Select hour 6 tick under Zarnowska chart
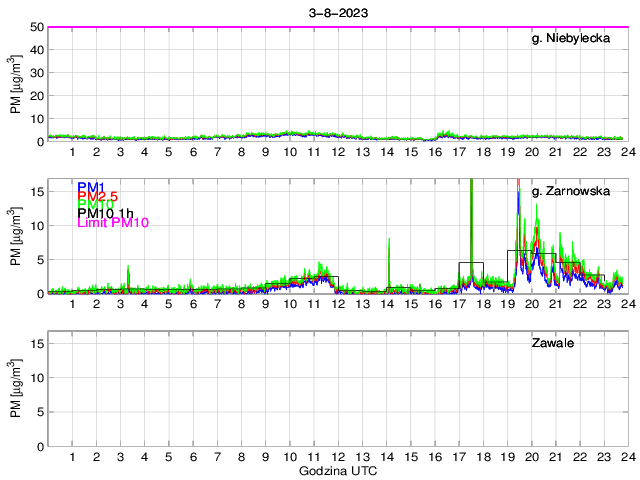 pos(193,304)
